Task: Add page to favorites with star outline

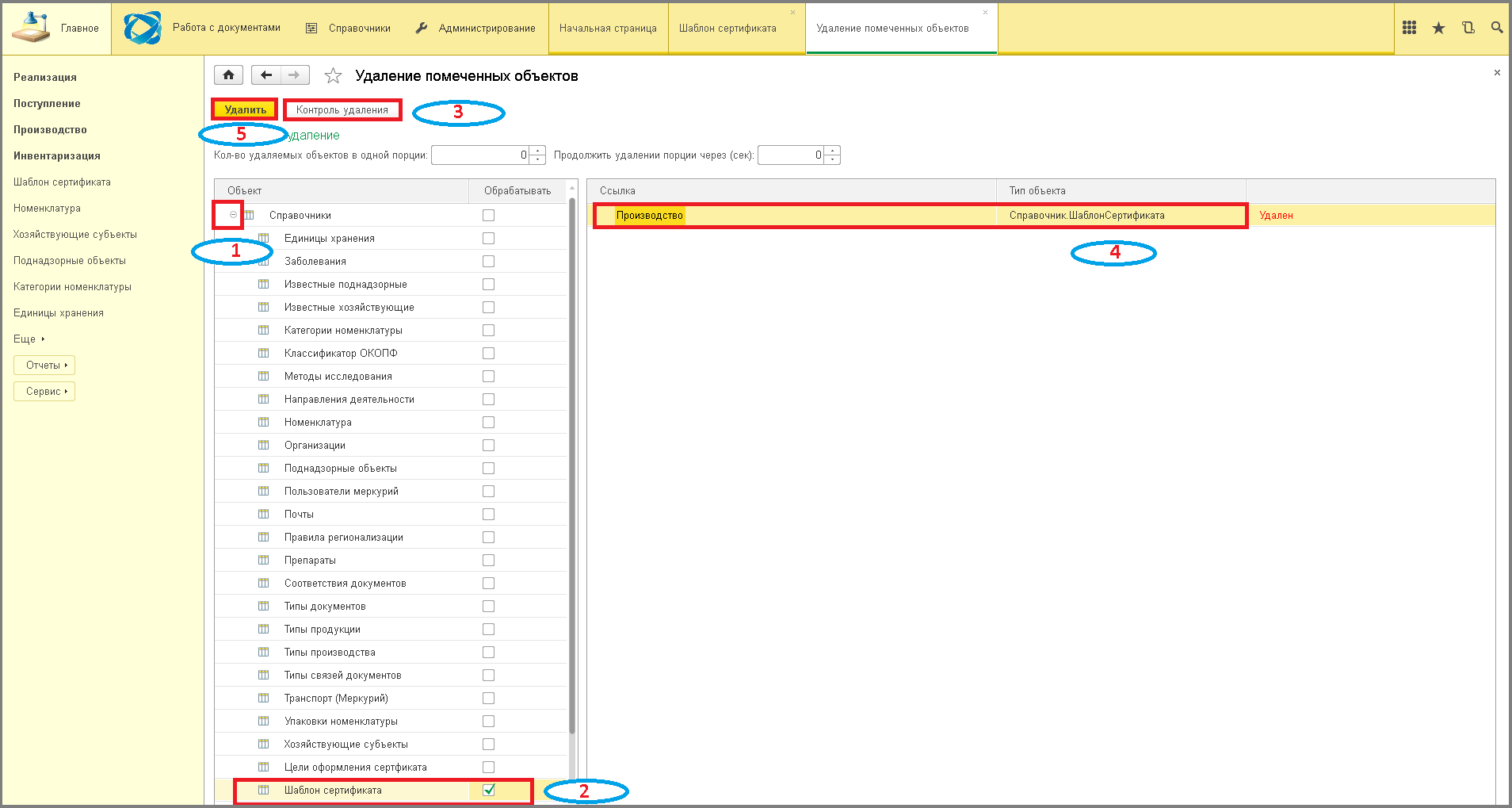Action: [333, 76]
